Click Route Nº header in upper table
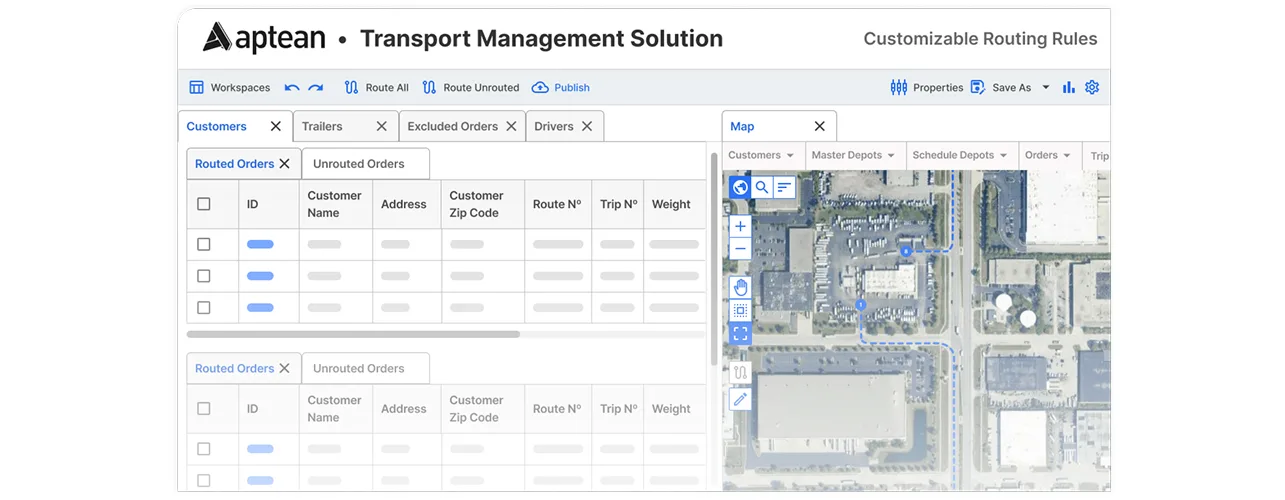This screenshot has width=1285, height=500. point(557,204)
